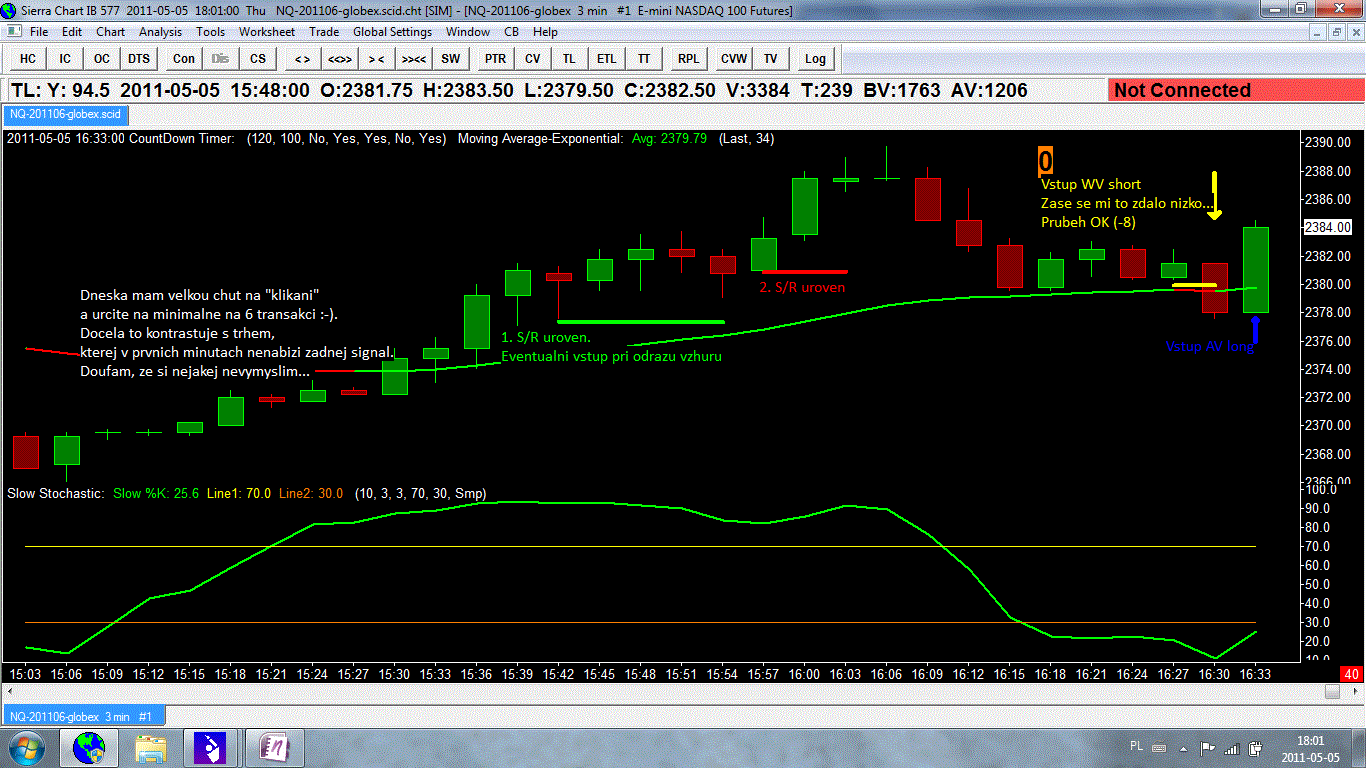Image resolution: width=1366 pixels, height=768 pixels.
Task: Click the PL language indicator in tray
Action: point(1136,747)
